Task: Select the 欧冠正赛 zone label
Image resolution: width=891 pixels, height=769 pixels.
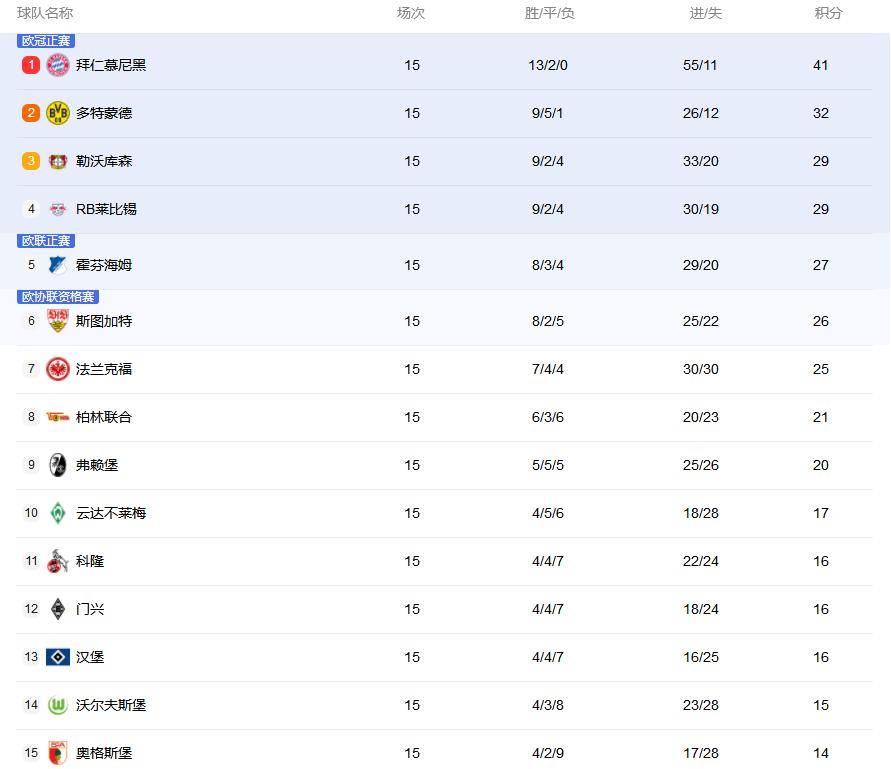Action: click(x=46, y=41)
